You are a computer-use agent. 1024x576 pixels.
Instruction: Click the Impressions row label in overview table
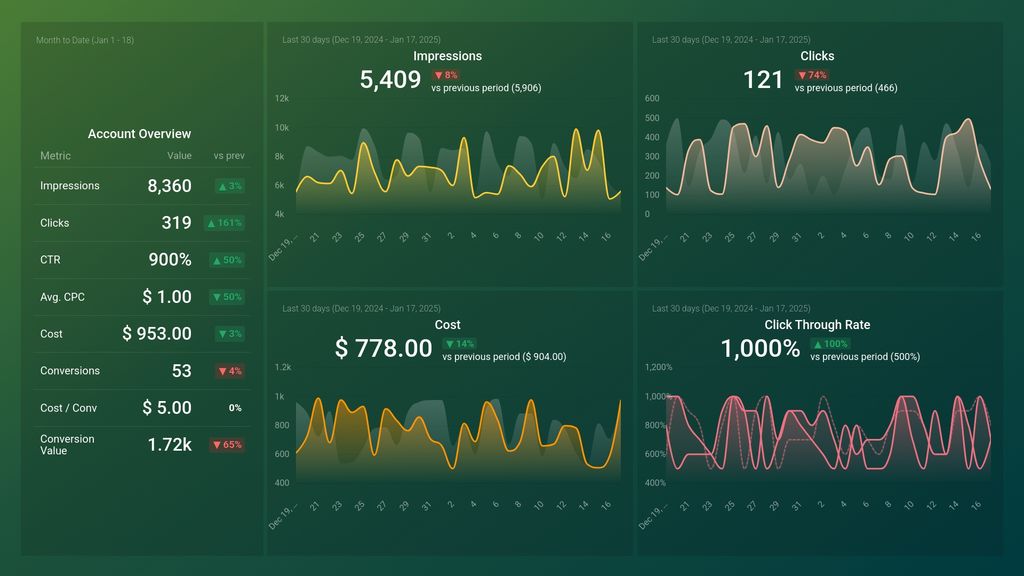(x=70, y=186)
